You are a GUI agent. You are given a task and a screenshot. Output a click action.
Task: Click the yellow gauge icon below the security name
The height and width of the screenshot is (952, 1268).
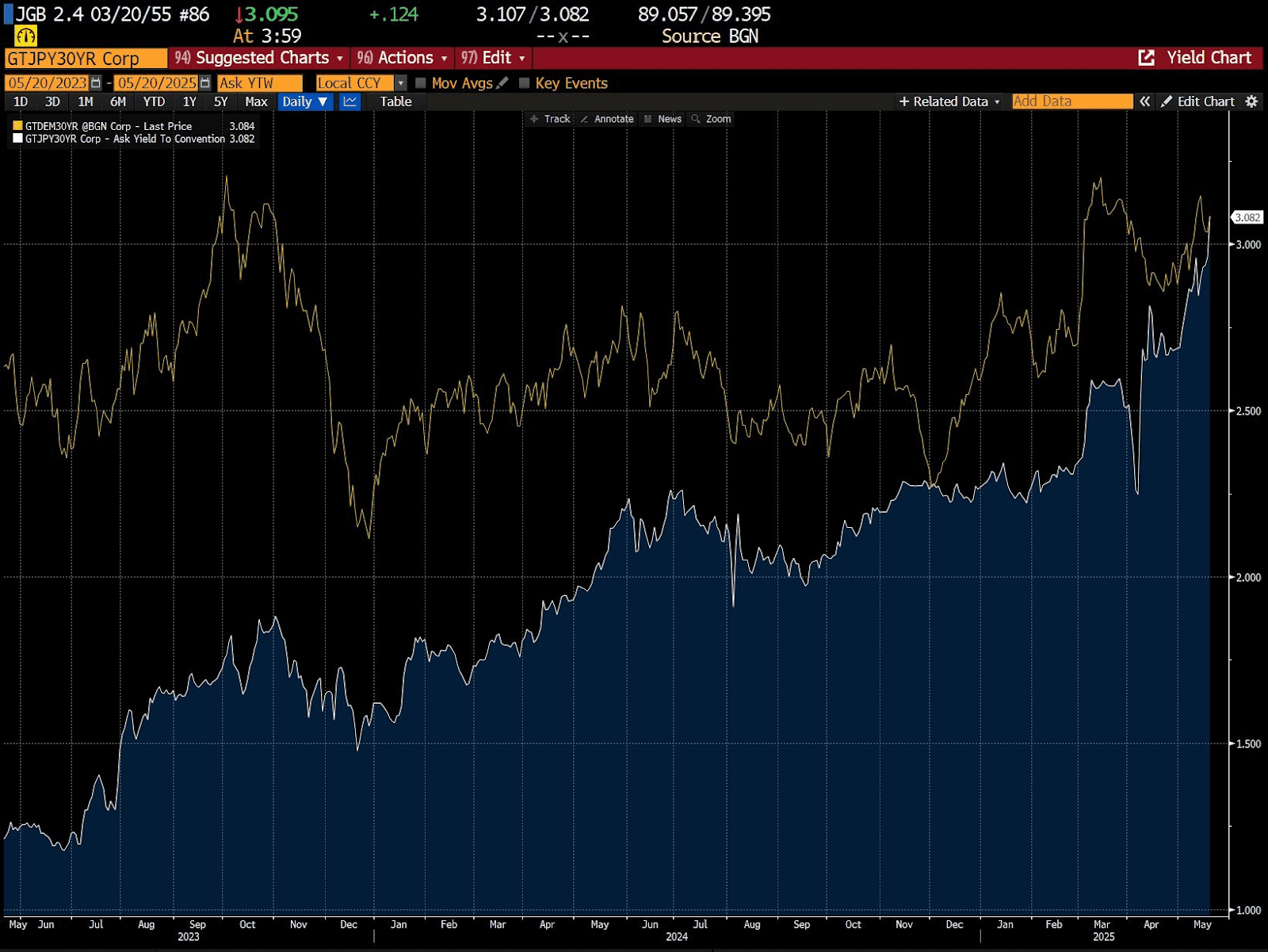point(26,36)
